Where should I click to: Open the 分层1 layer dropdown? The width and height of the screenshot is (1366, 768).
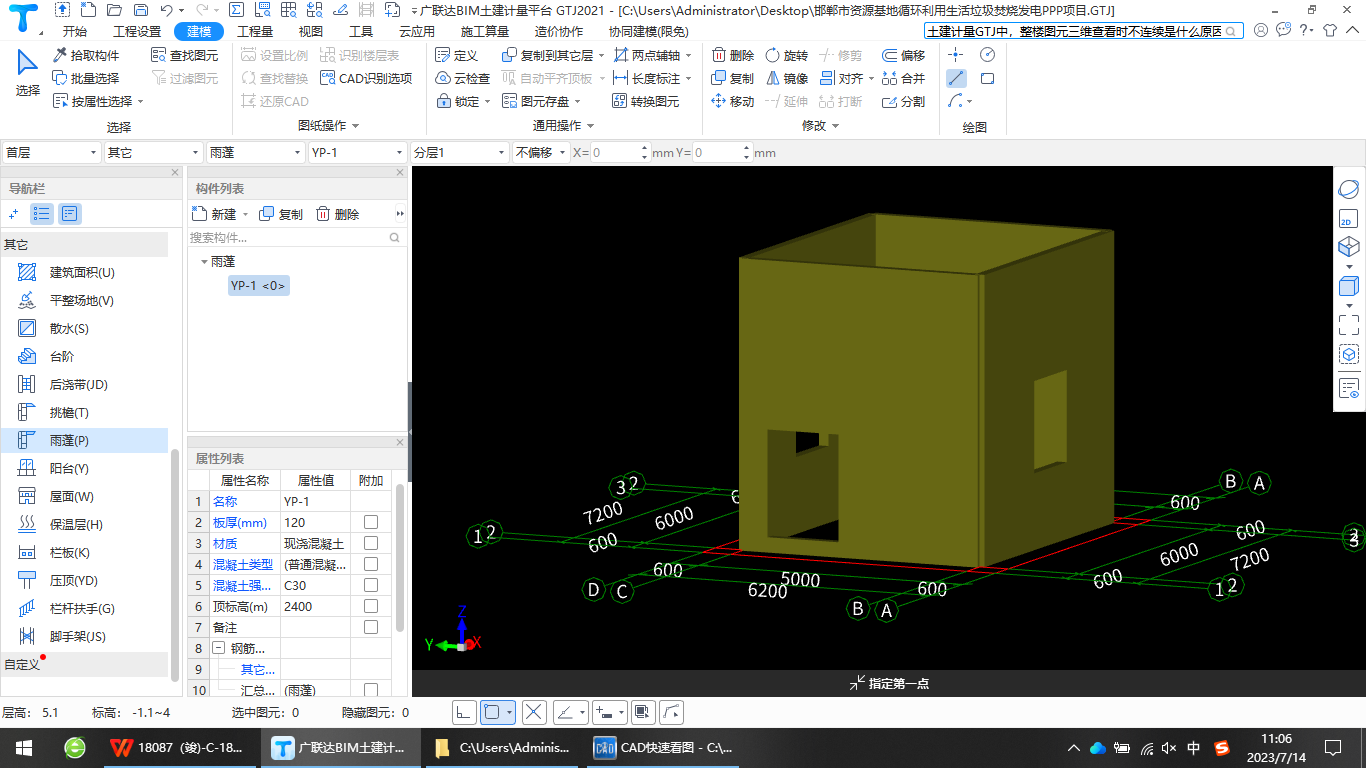(x=460, y=152)
